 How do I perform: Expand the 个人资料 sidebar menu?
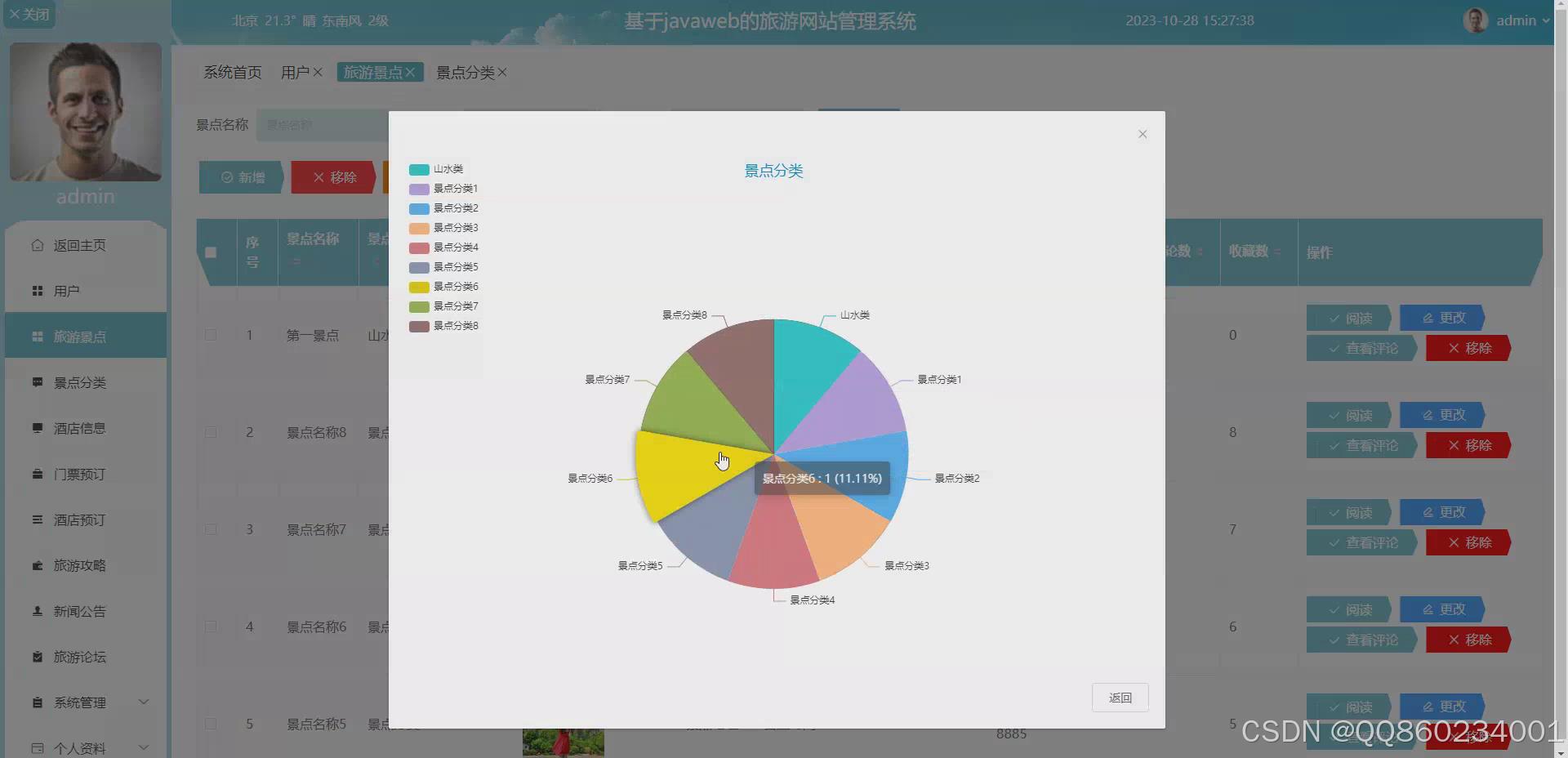tap(86, 748)
